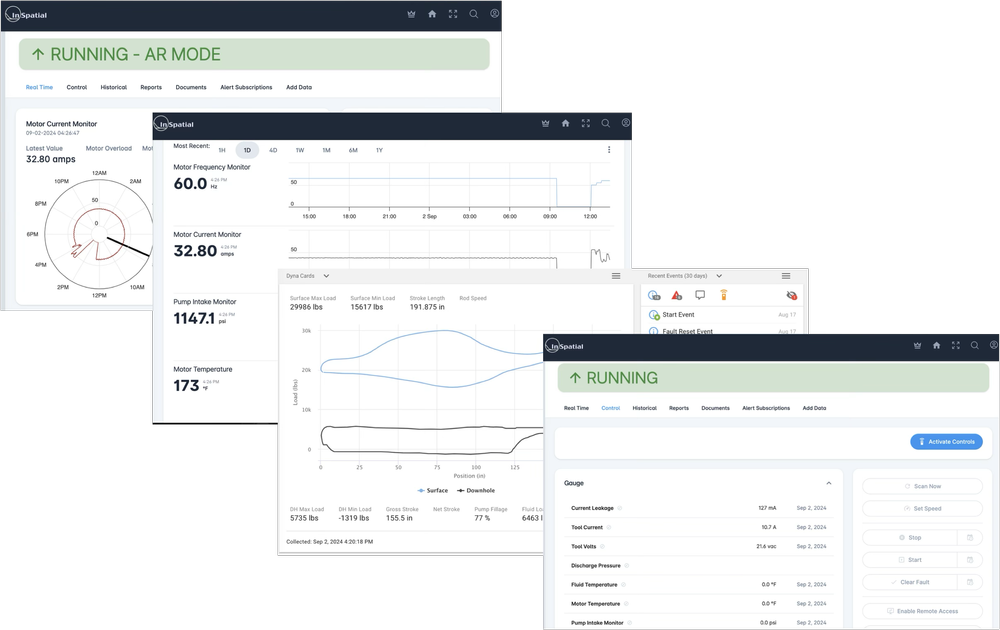Select the 4D most recent time range
This screenshot has width=1000, height=630.
273,150
